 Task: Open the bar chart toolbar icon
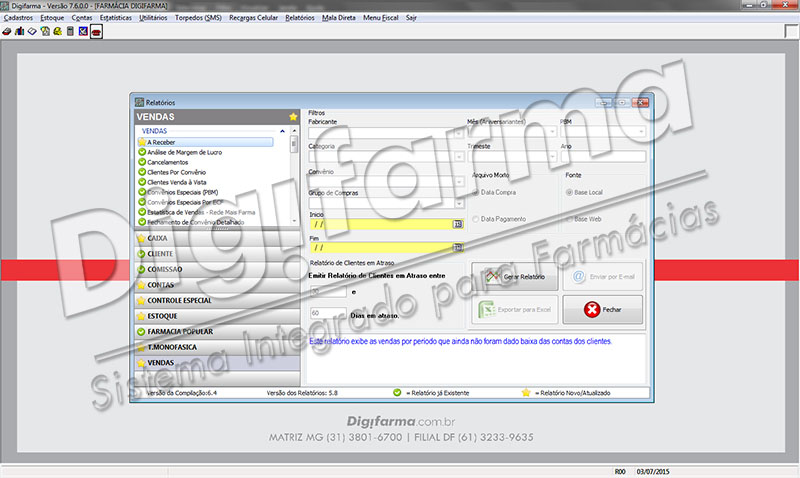pyautogui.click(x=19, y=32)
